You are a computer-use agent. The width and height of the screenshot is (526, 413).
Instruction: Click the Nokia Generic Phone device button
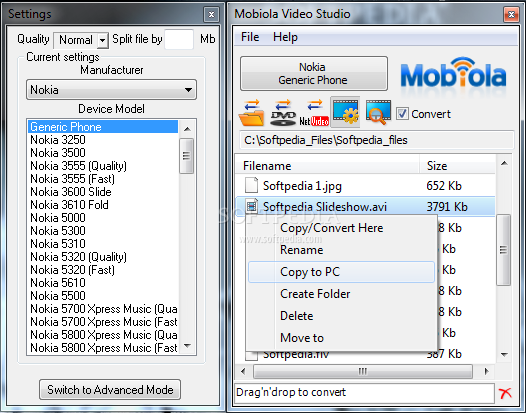(x=314, y=73)
